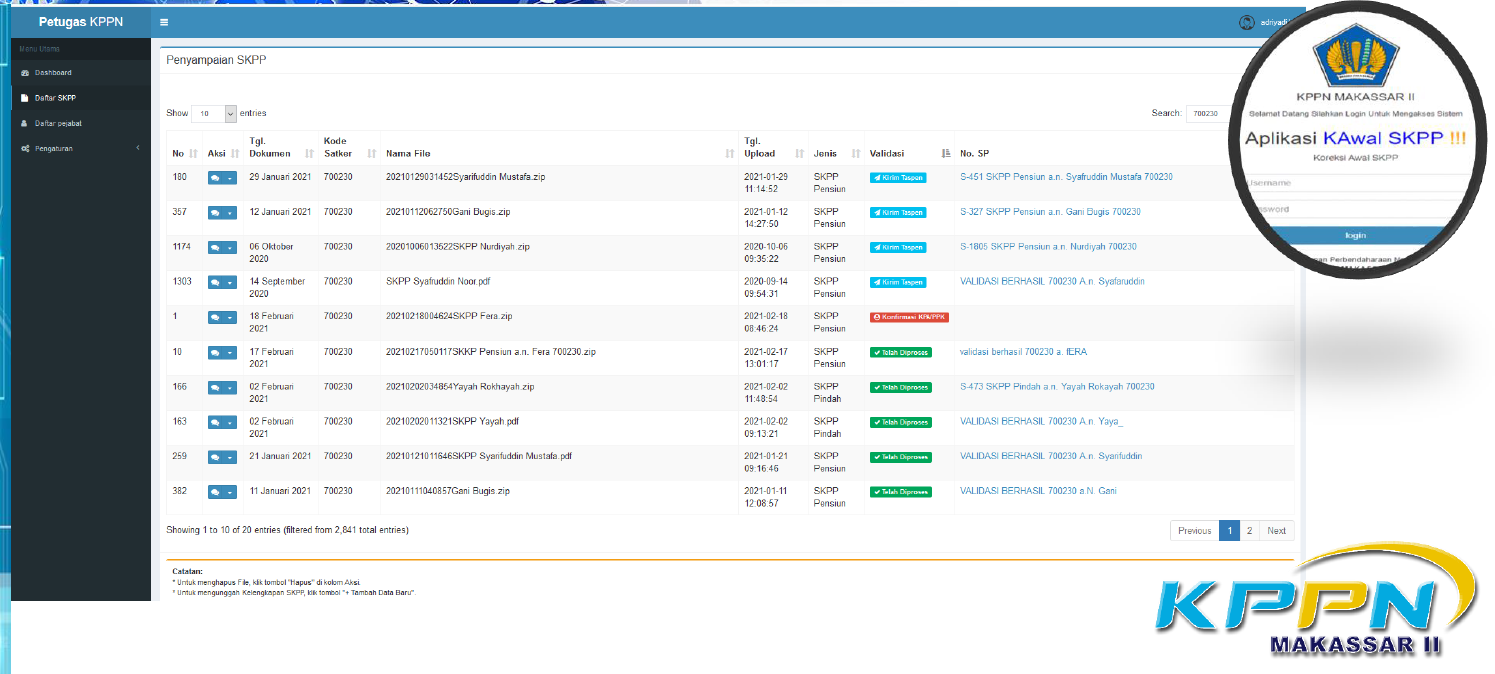Click file name 20210111040857Gani Bugis.zip

pyautogui.click(x=448, y=492)
